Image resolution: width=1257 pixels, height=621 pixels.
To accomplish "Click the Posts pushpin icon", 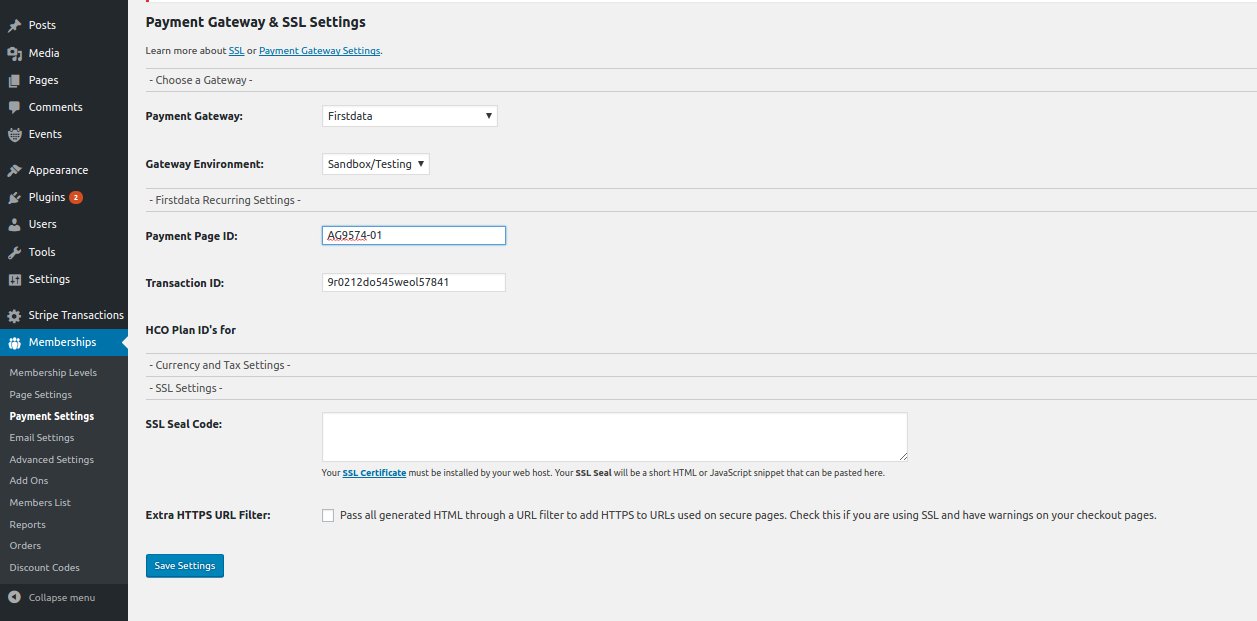I will tap(14, 25).
